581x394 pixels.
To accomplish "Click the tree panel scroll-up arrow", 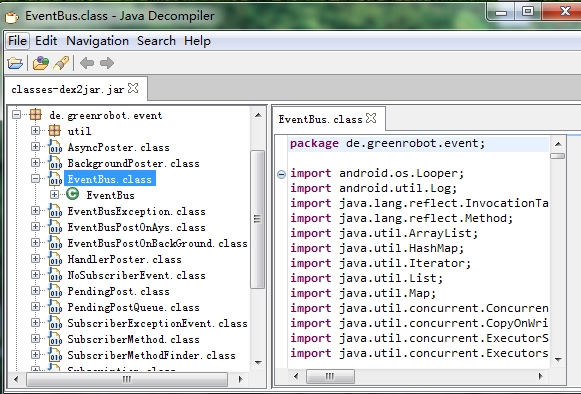I will pos(258,115).
